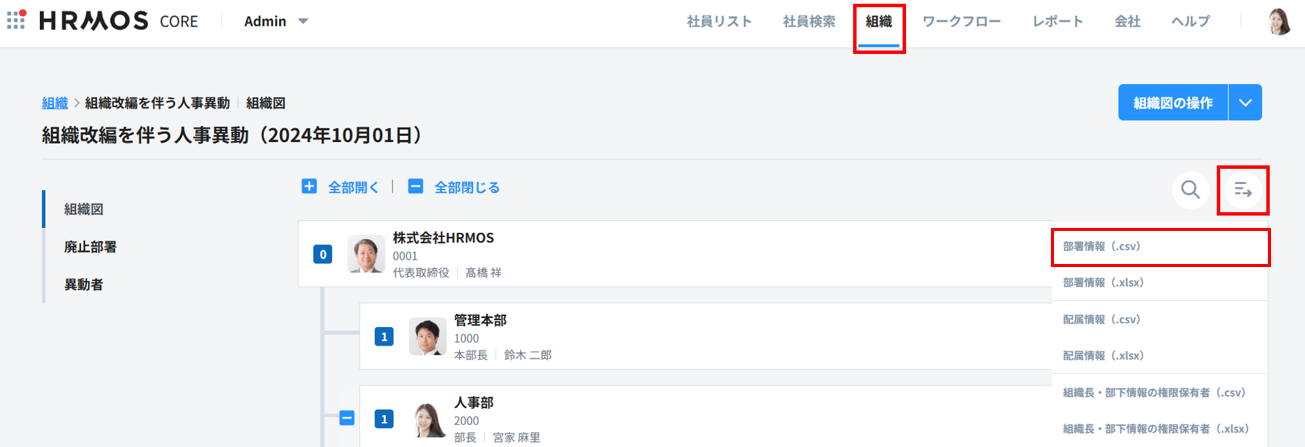Open the Admin role dropdown
The image size is (1305, 447).
click(x=276, y=21)
